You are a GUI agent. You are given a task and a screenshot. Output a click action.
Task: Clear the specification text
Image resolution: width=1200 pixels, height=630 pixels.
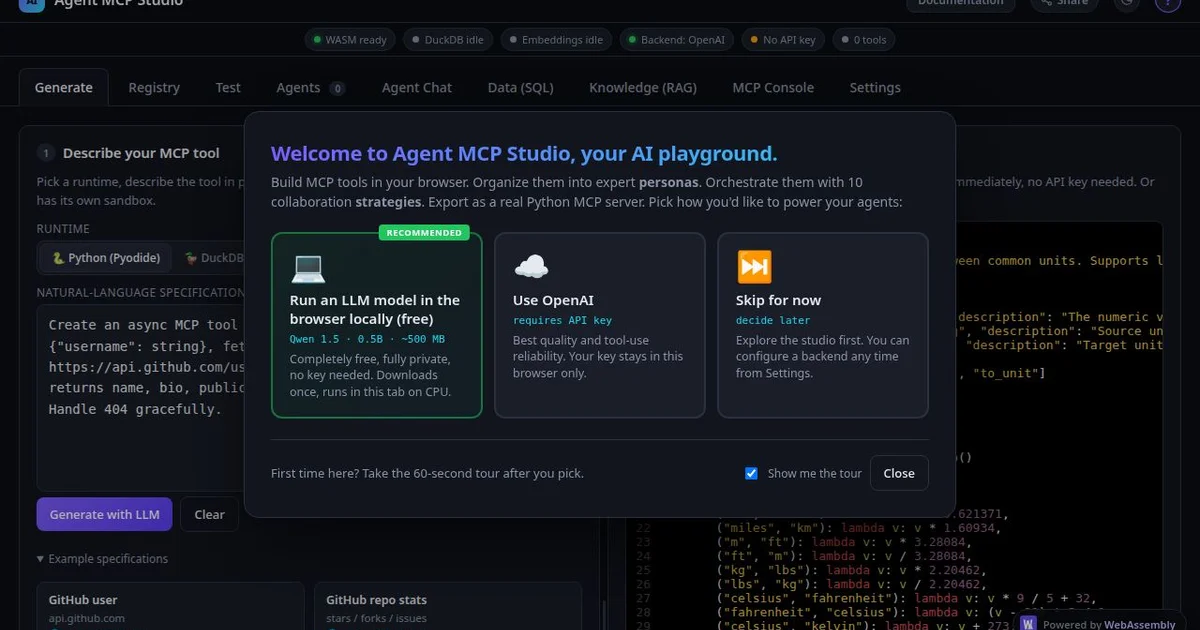click(209, 514)
